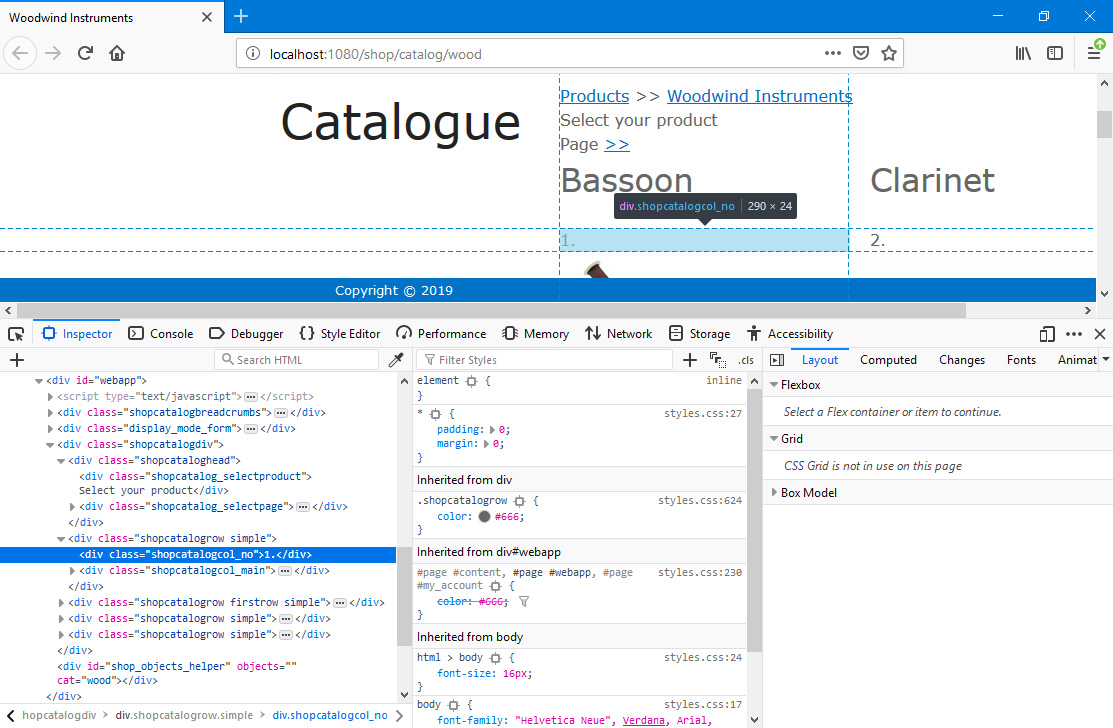Toggle pseudo-class panel icon
1113x728 pixels.
[718, 360]
